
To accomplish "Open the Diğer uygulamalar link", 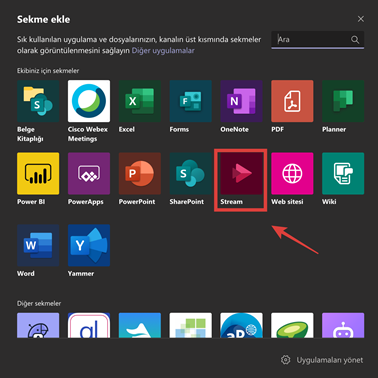I will (163, 51).
